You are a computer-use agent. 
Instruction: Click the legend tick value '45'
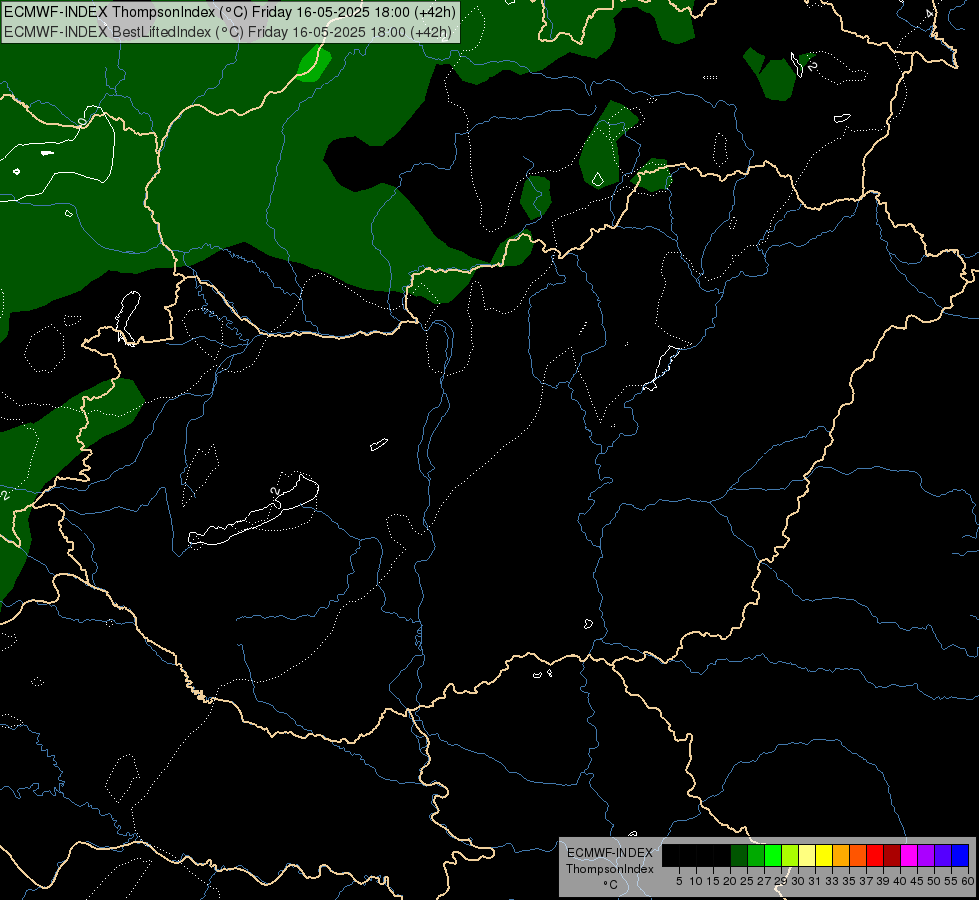pyautogui.click(x=917, y=881)
